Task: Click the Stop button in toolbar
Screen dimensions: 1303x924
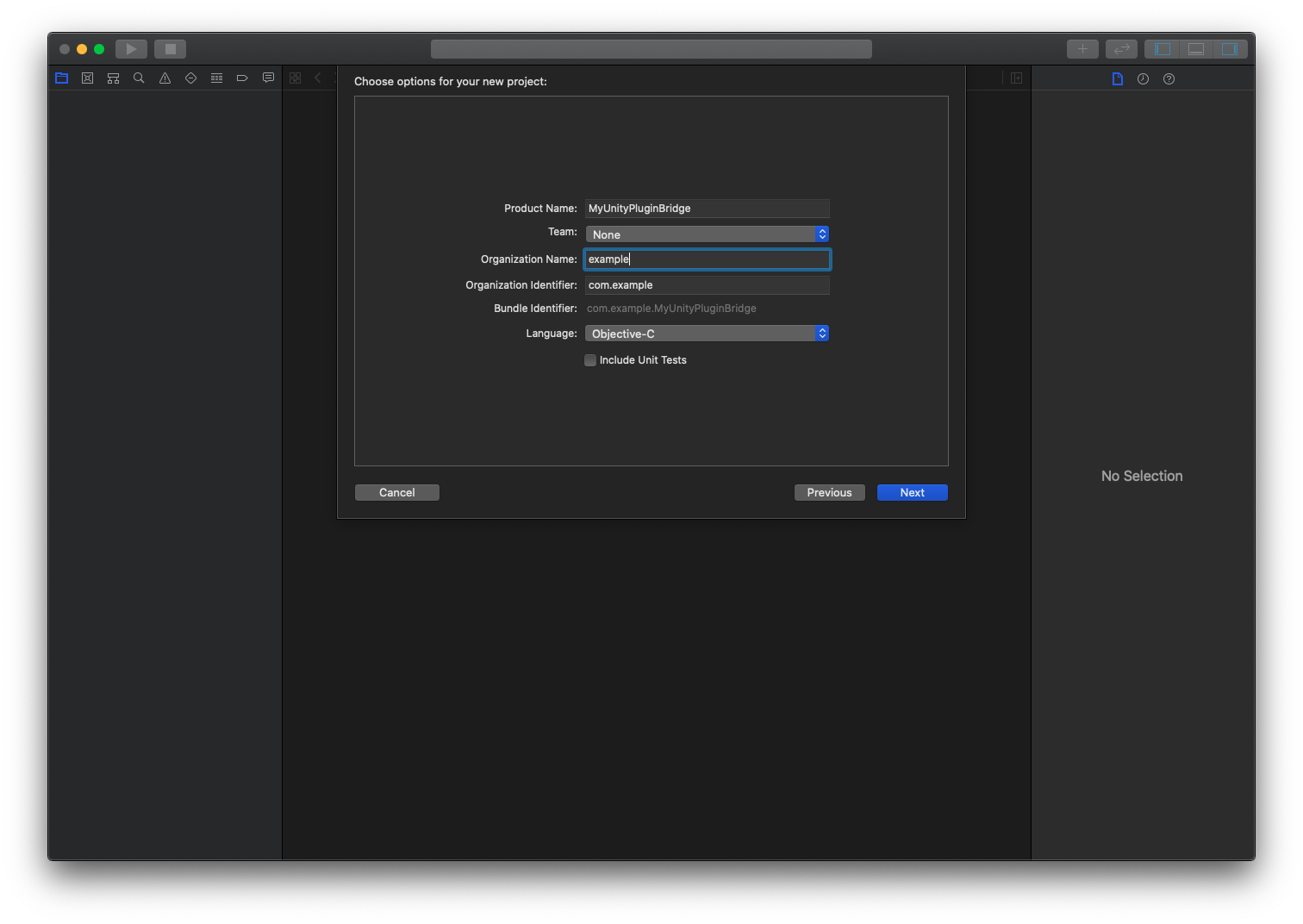Action: [170, 49]
